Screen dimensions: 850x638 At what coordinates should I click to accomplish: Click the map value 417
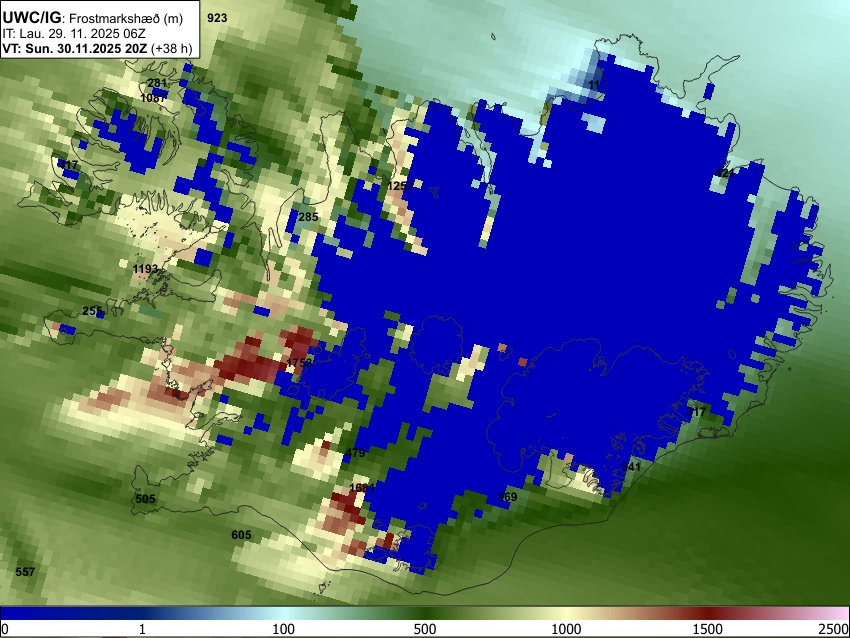pyautogui.click(x=68, y=165)
